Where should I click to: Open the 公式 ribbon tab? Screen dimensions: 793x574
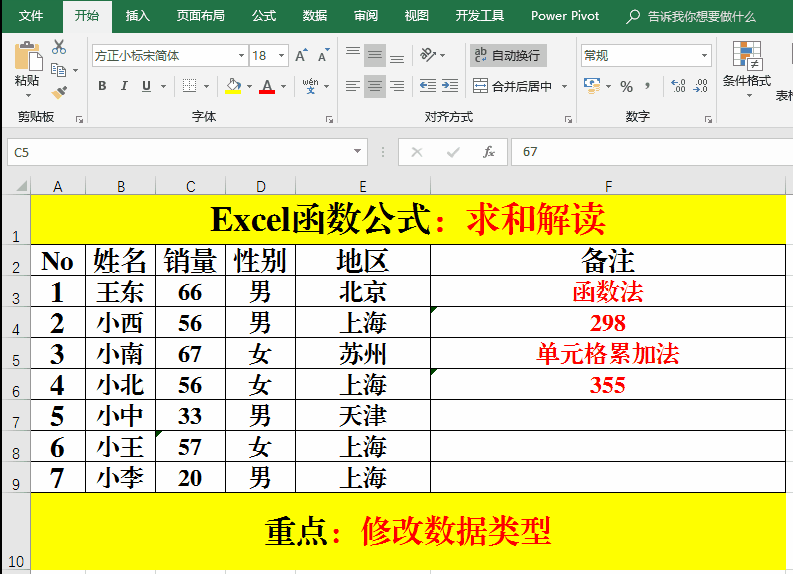click(x=264, y=16)
